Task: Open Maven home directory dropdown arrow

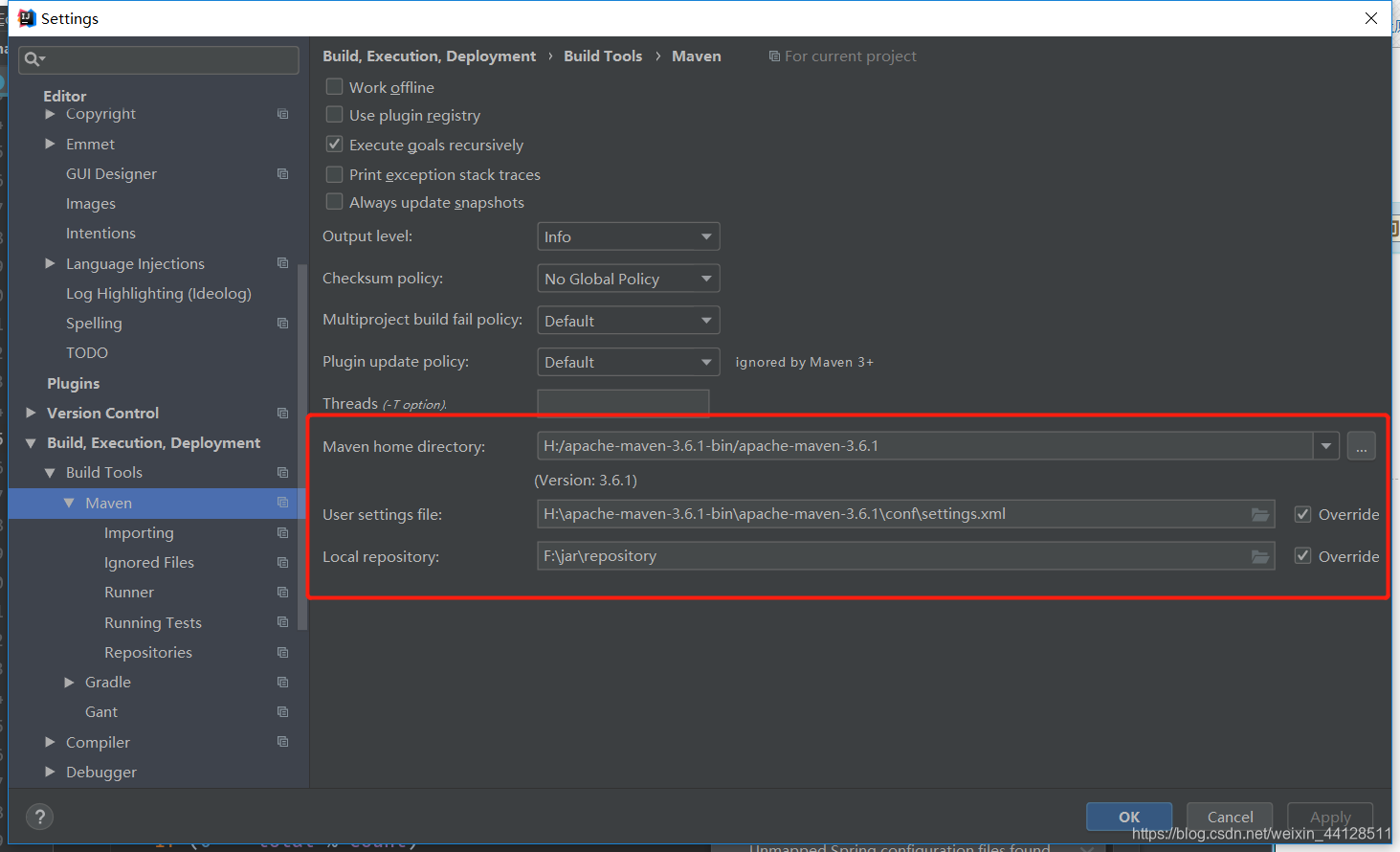Action: coord(1325,446)
